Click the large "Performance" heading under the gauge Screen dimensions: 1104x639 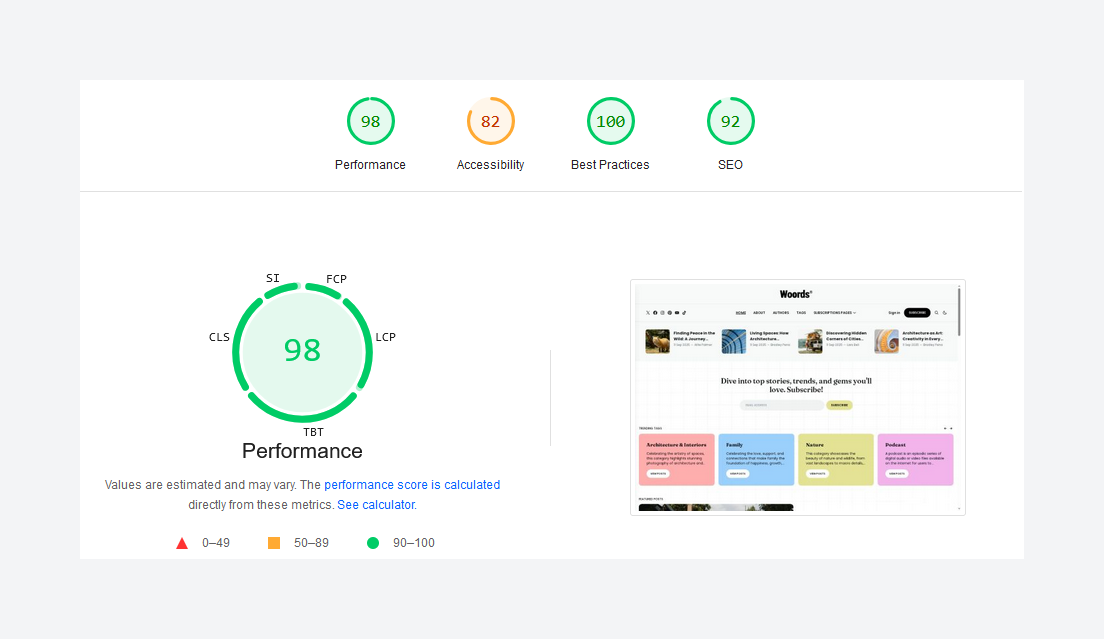[302, 451]
